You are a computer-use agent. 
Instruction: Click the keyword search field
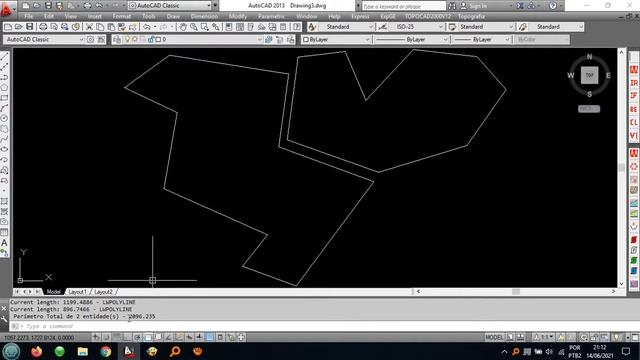[x=403, y=6]
